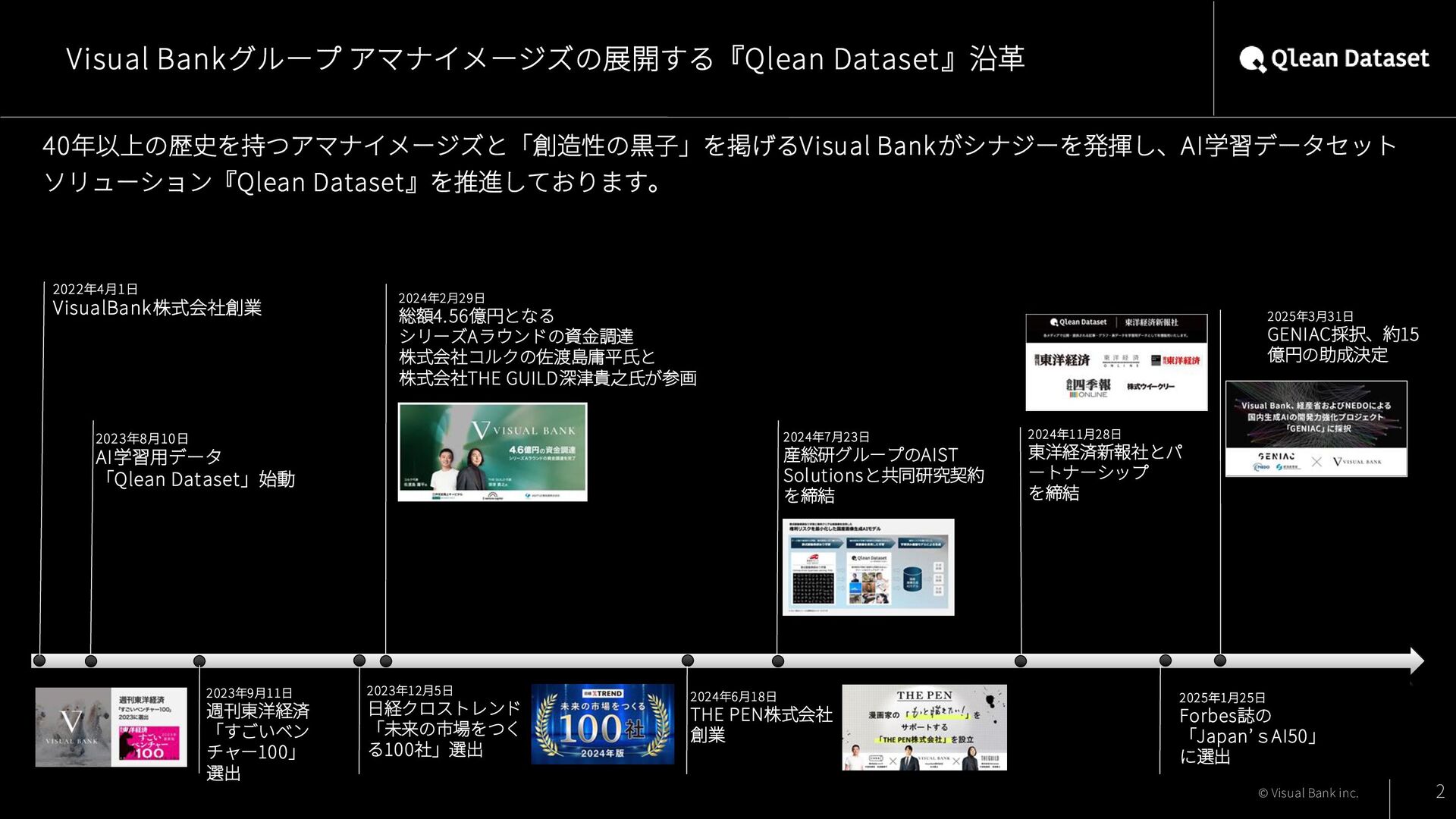
Task: Click the date label 2022年4月1日
Action: (96, 289)
